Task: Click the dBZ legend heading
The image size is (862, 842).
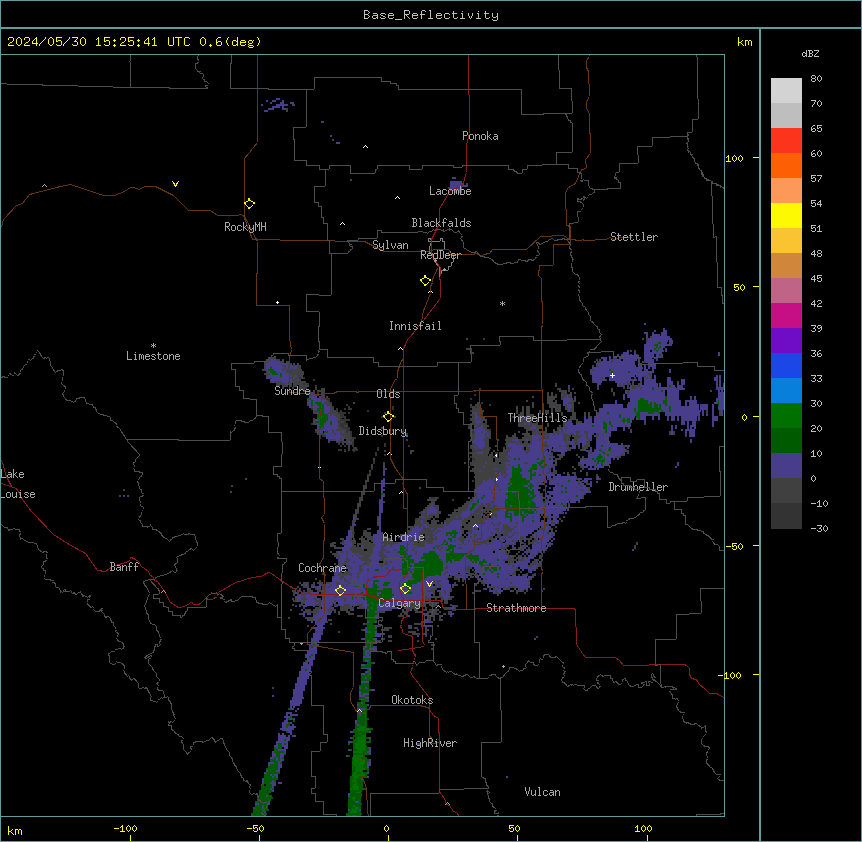Action: 810,53
